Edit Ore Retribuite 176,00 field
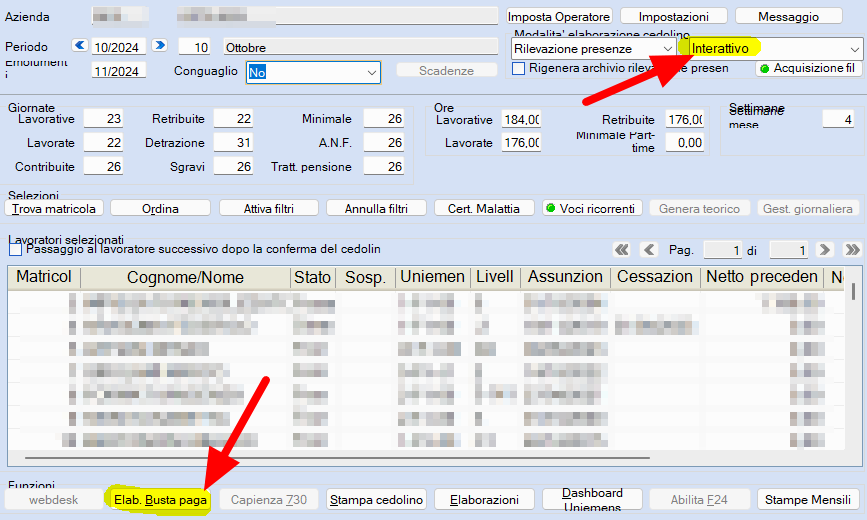Viewport: 867px width, 520px height. click(x=685, y=119)
